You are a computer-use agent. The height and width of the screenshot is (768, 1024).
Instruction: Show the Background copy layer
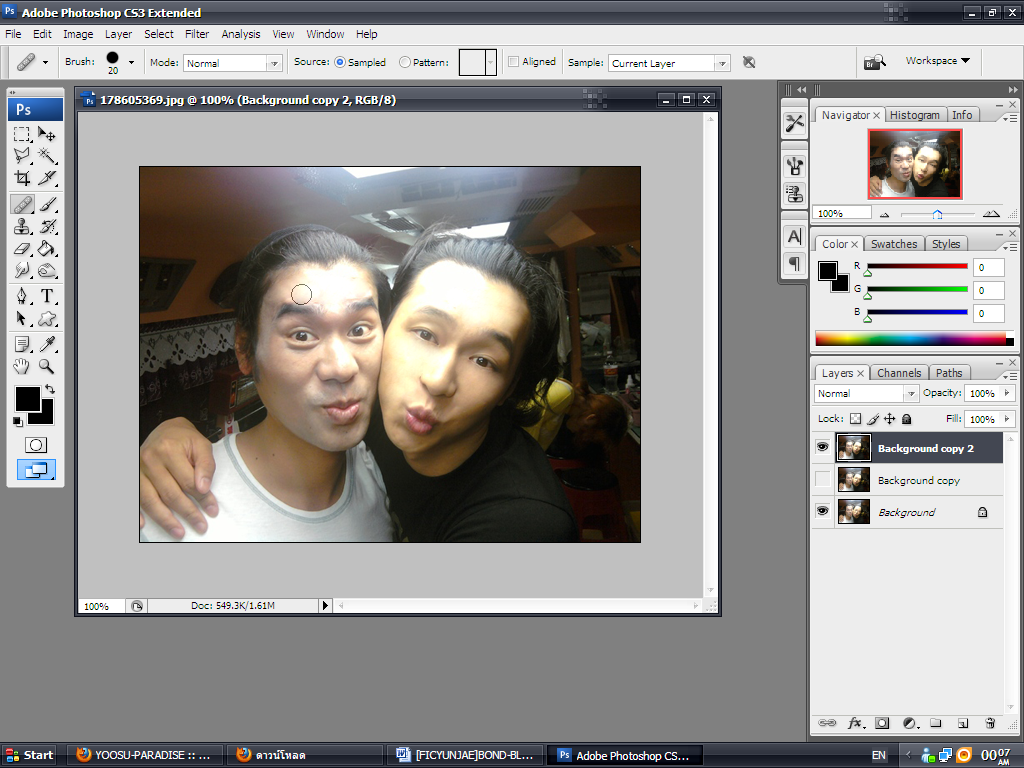822,480
